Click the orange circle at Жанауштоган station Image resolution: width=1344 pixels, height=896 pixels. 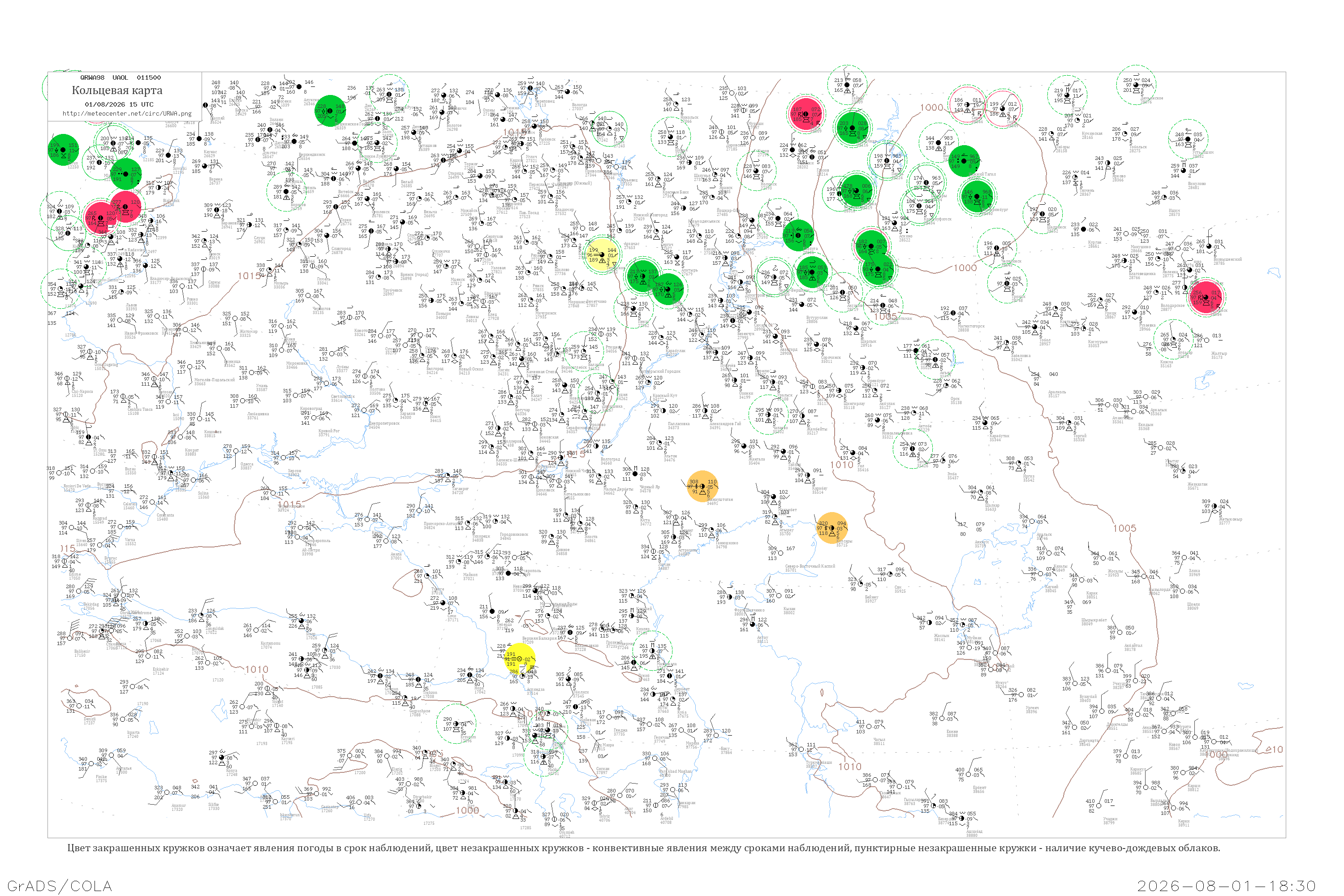(702, 486)
